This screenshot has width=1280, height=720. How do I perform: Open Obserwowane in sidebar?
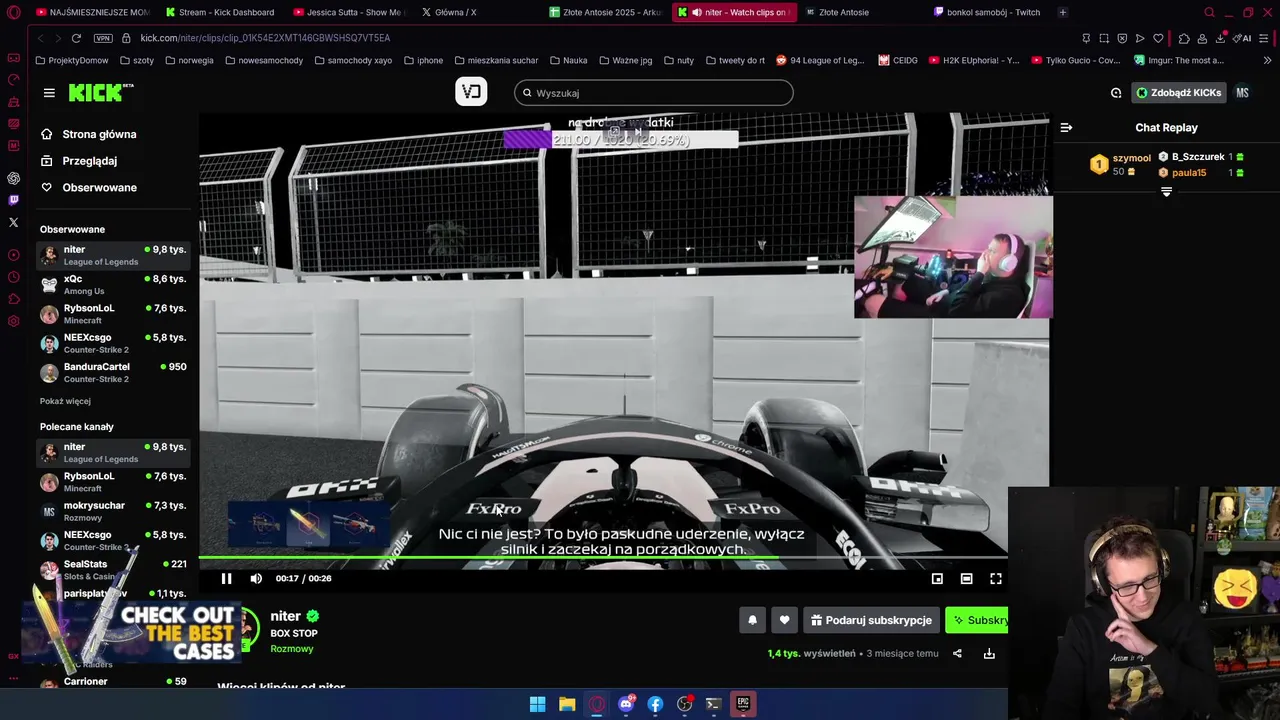(99, 187)
